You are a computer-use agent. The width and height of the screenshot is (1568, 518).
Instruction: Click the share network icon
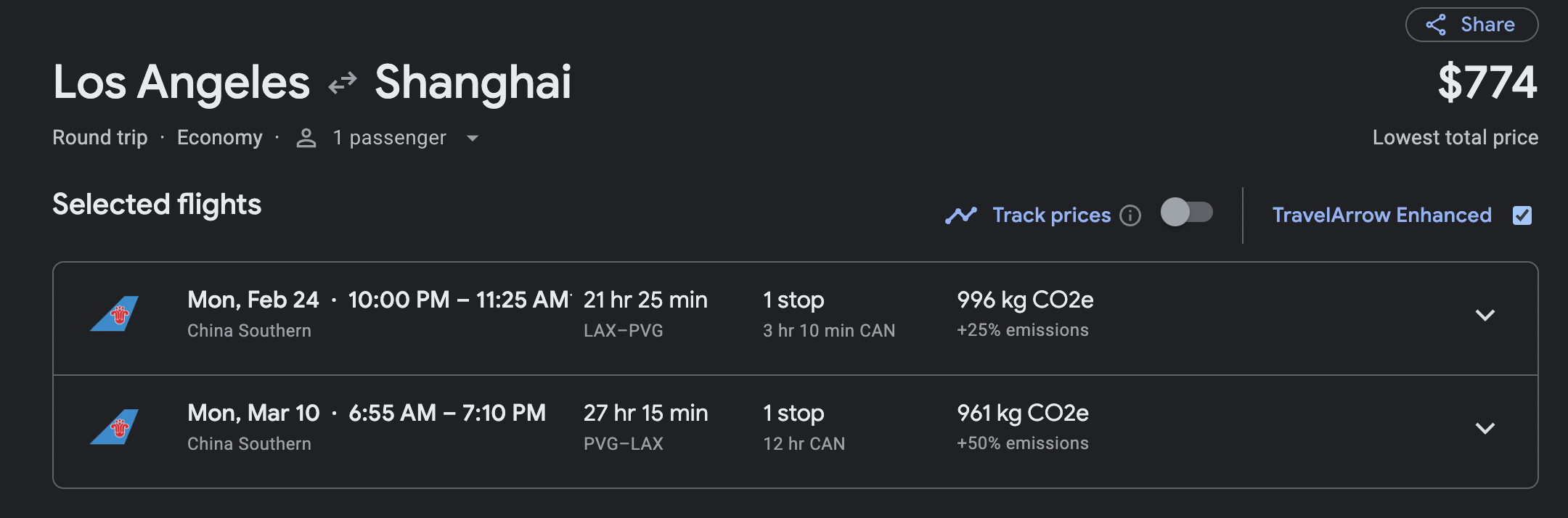click(1436, 25)
